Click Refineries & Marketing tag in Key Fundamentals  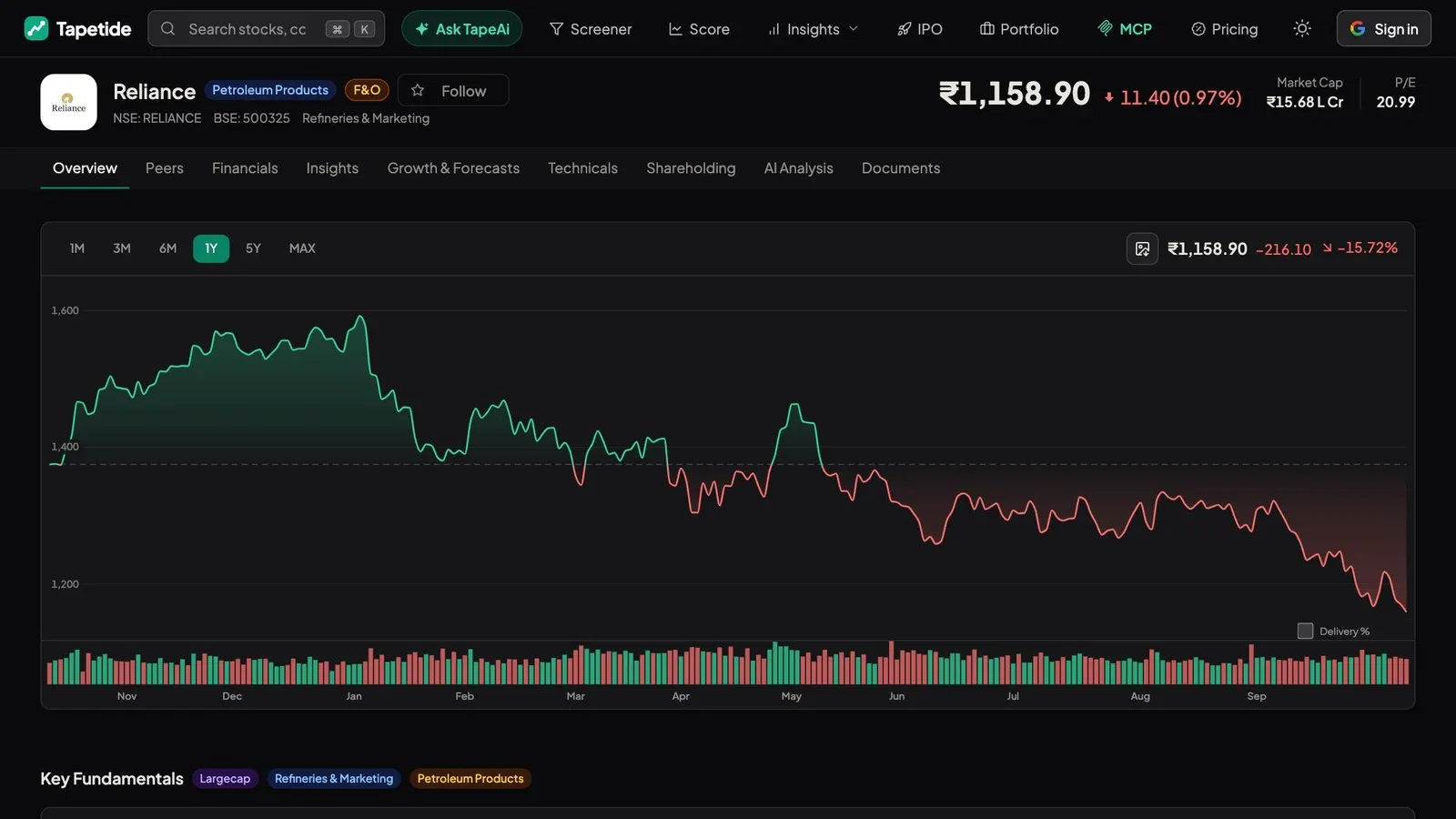(334, 779)
